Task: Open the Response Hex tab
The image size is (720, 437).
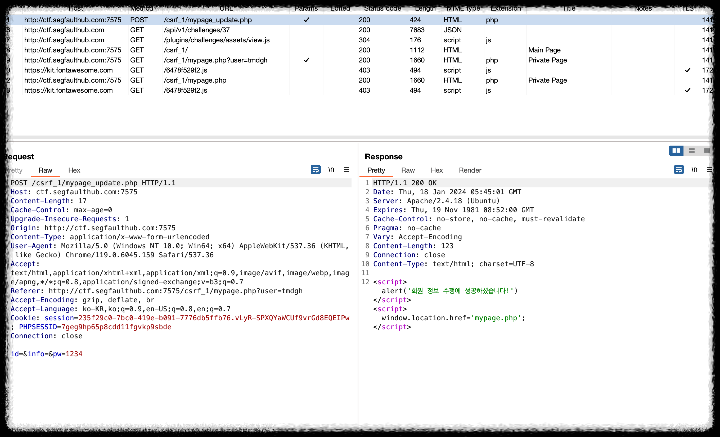Action: click(x=437, y=170)
